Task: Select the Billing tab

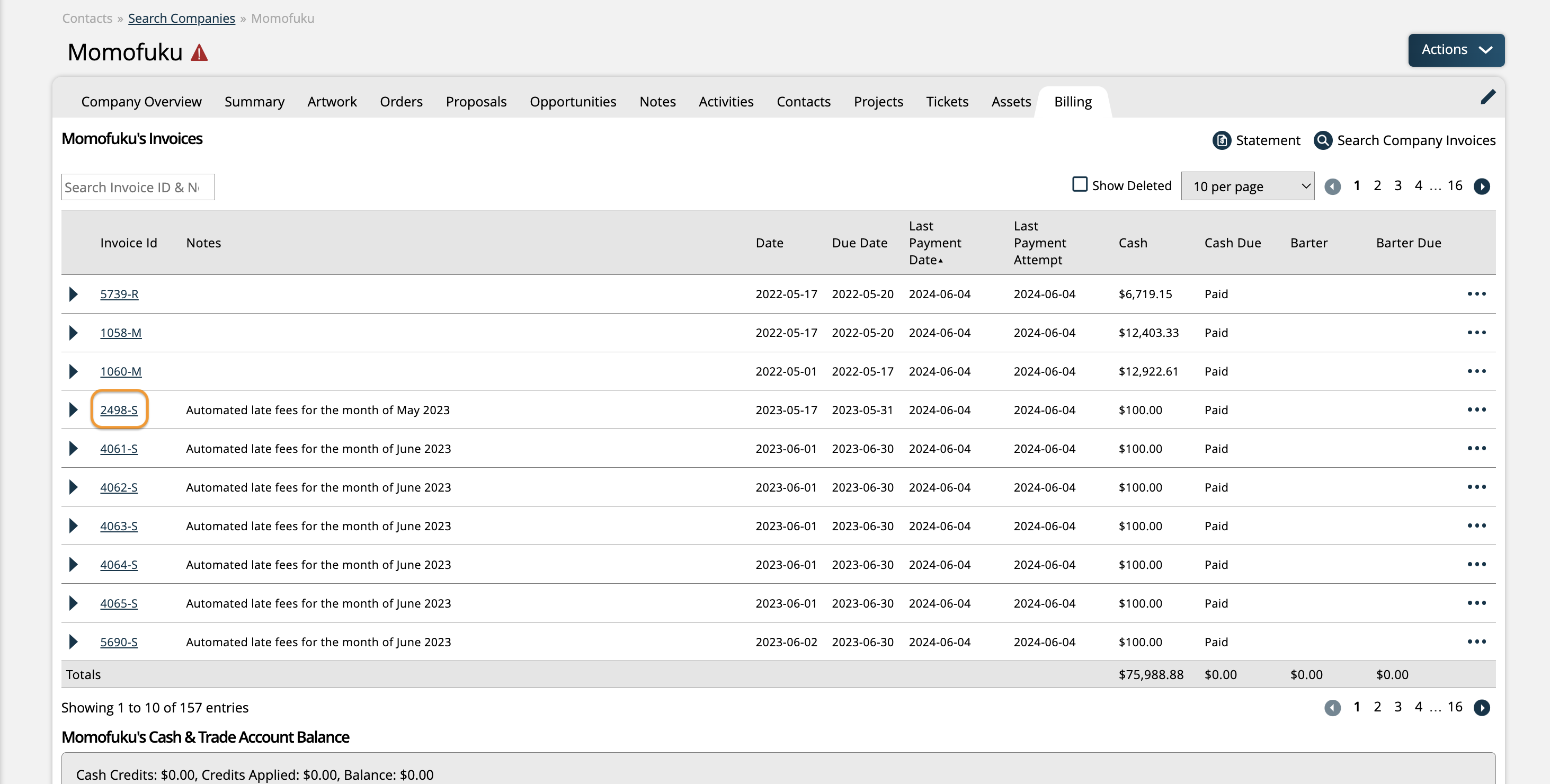Action: pos(1073,102)
